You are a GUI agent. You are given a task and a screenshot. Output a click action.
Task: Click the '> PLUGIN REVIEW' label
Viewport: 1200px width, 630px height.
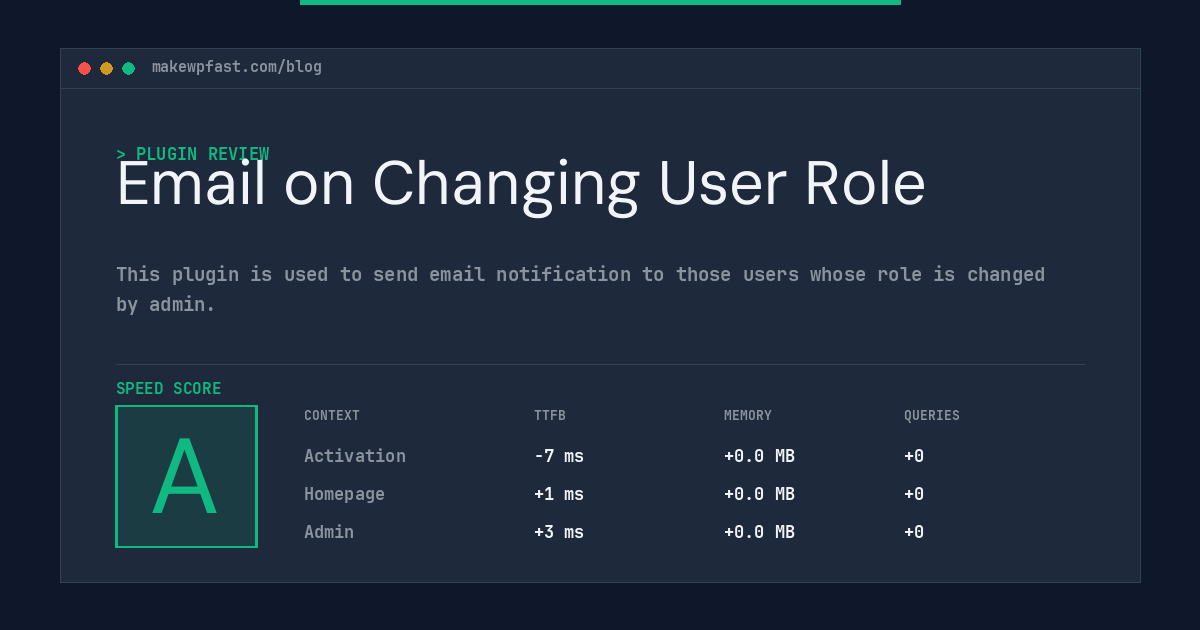point(193,154)
